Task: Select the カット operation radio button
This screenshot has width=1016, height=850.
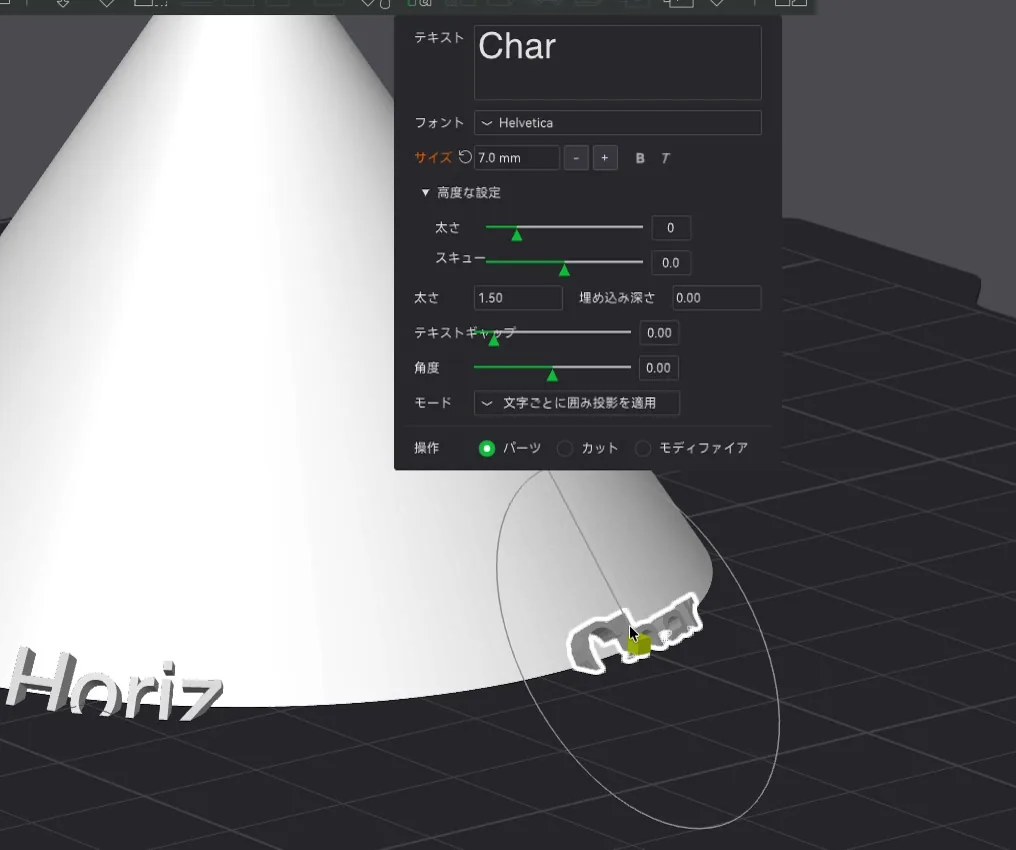Action: point(565,448)
